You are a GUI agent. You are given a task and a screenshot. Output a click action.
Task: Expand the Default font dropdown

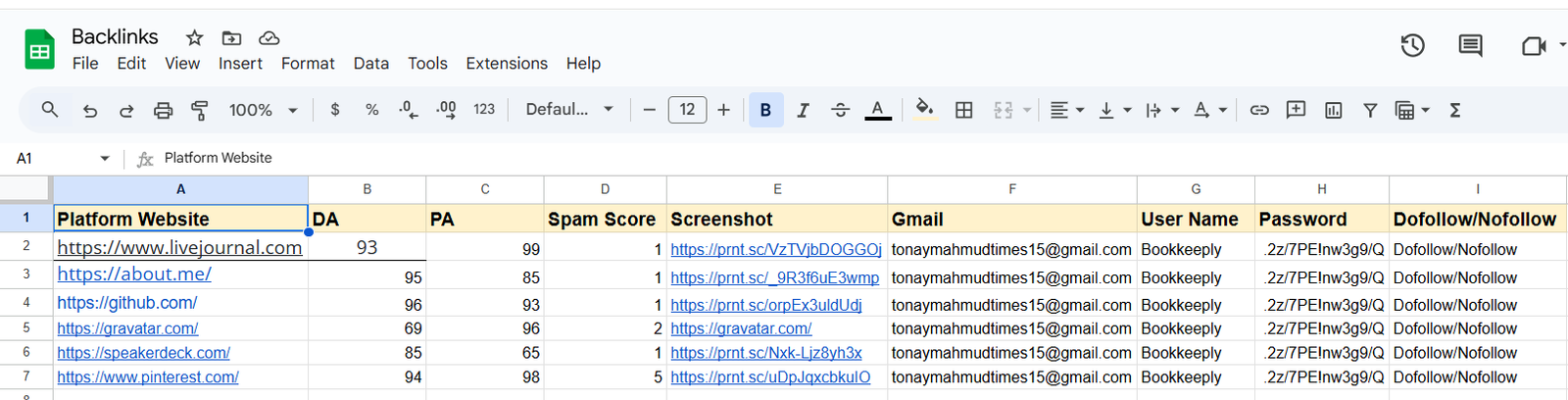point(568,110)
